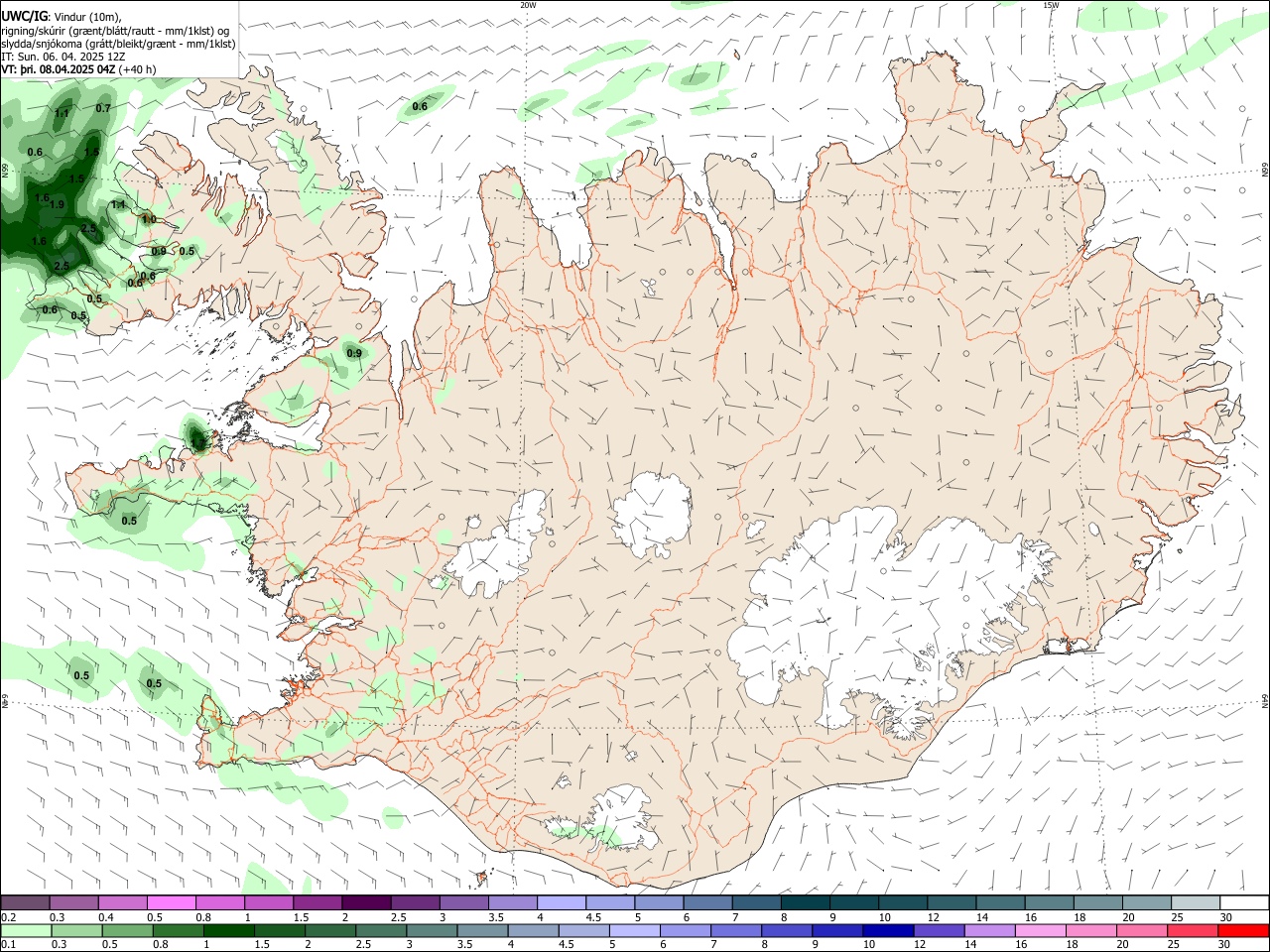Pick lower-scale deep blue swatch between 10 and 12
The height and width of the screenshot is (952, 1270).
click(x=887, y=931)
